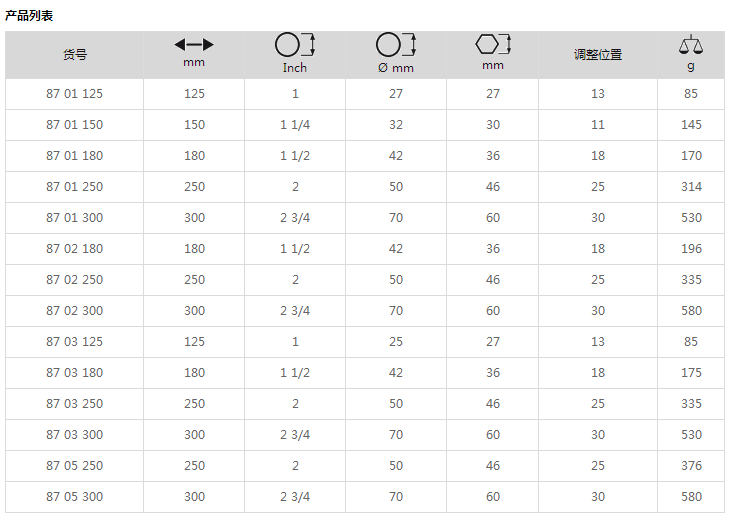732x519 pixels.
Task: Select item number 87 02 300
Action: [x=74, y=311]
